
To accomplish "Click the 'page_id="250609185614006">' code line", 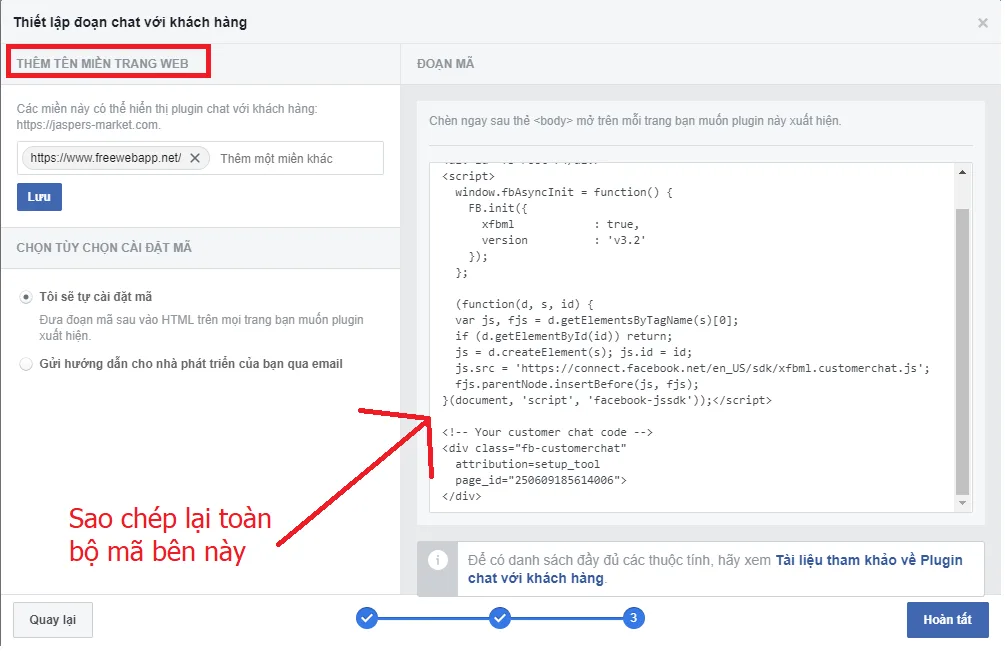I will 541,481.
